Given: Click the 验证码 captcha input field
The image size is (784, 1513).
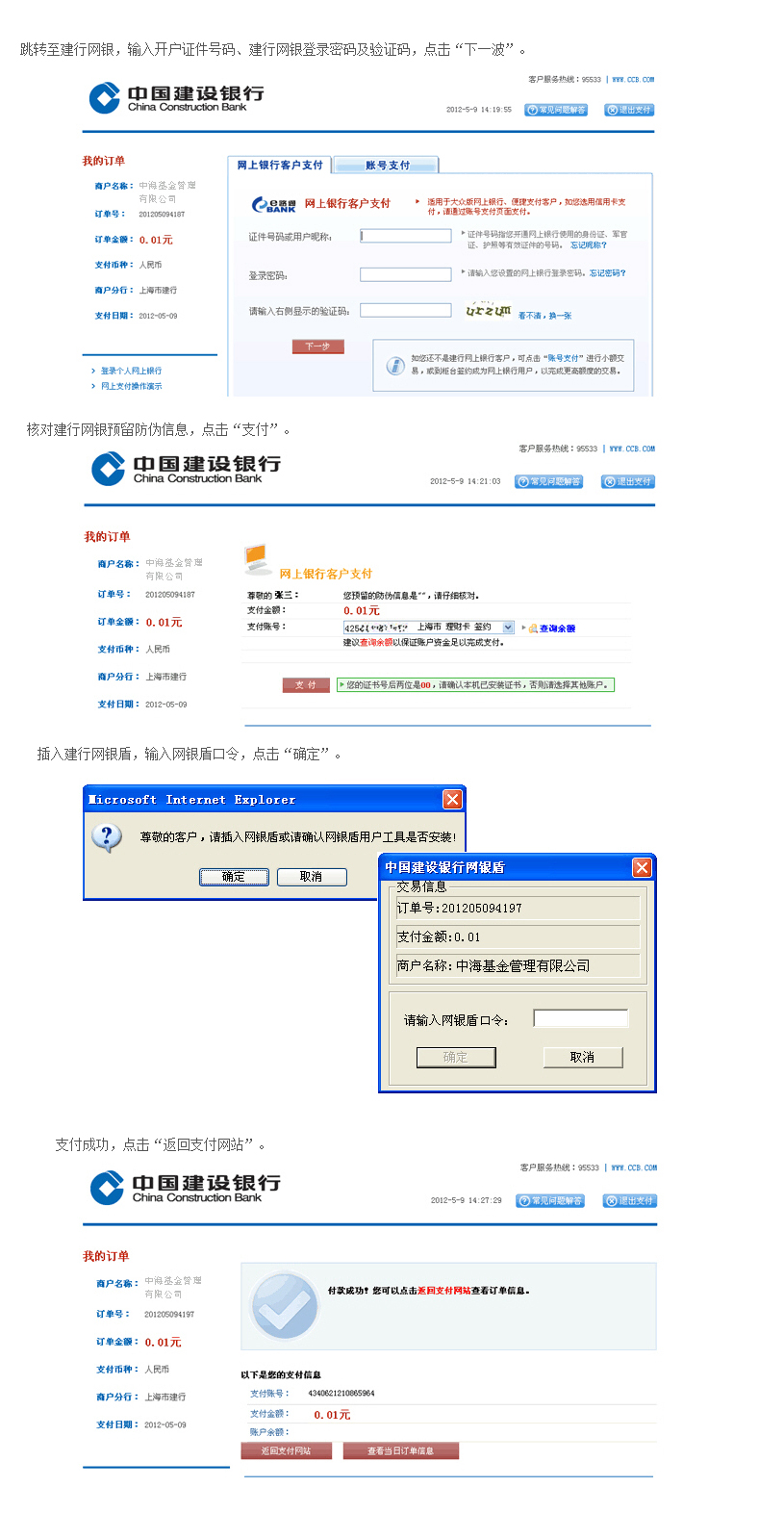Looking at the screenshot, I should tap(405, 310).
